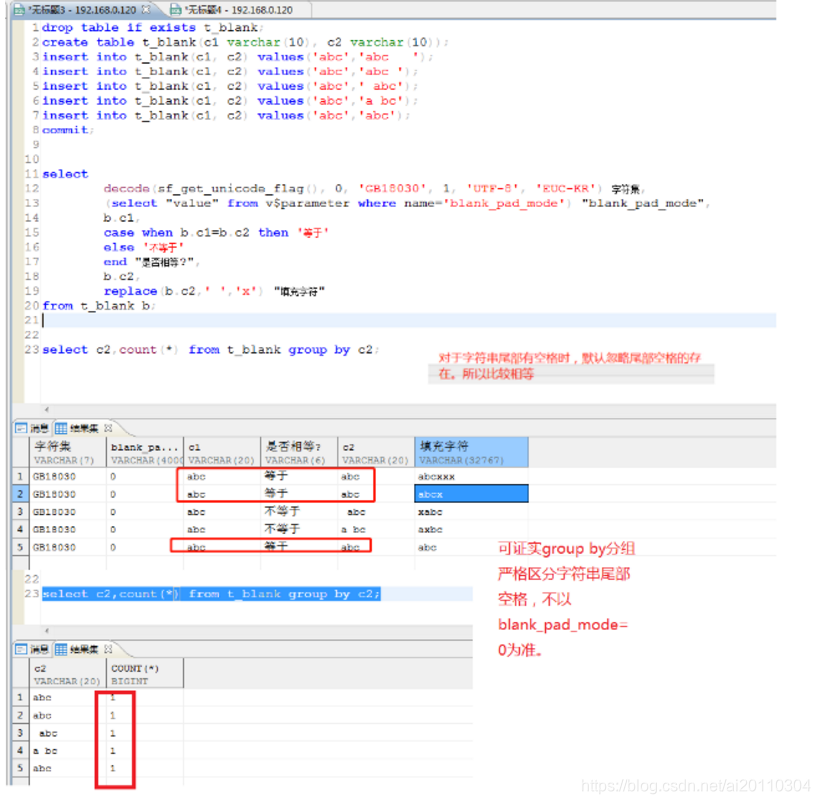Click the 'abcxxx' cell in 填充字符 column

pyautogui.click(x=472, y=477)
